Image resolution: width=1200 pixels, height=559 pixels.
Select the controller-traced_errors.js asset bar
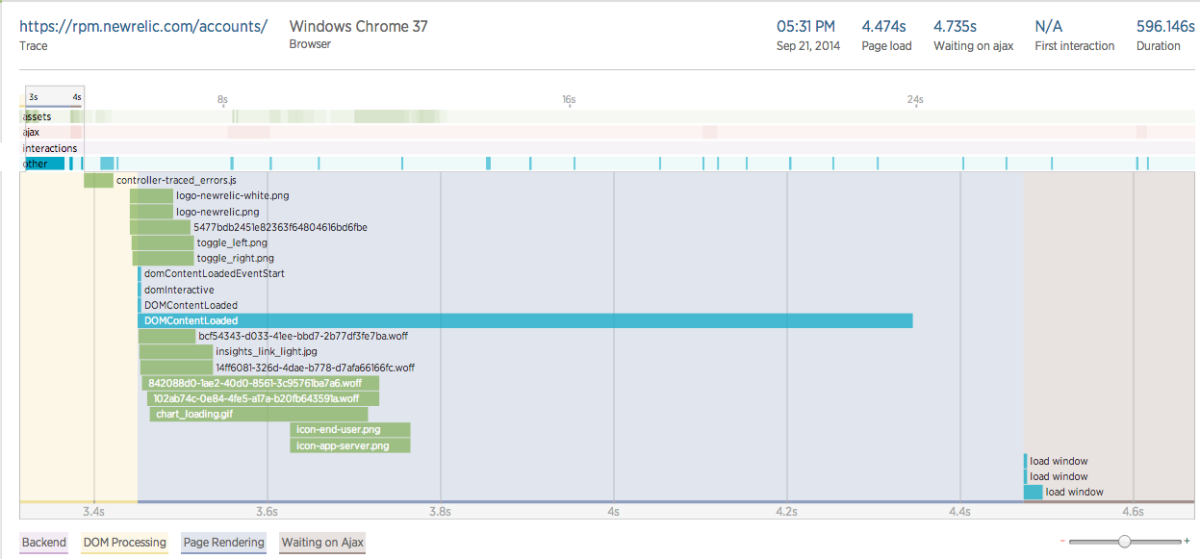point(98,180)
